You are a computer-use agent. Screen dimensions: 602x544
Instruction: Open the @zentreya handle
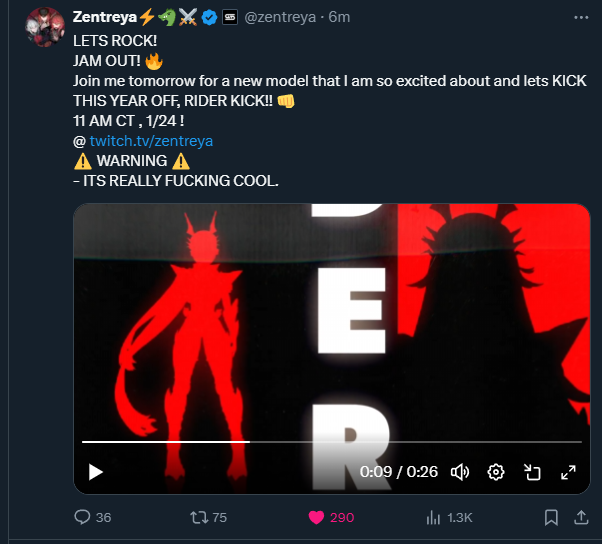(280, 17)
